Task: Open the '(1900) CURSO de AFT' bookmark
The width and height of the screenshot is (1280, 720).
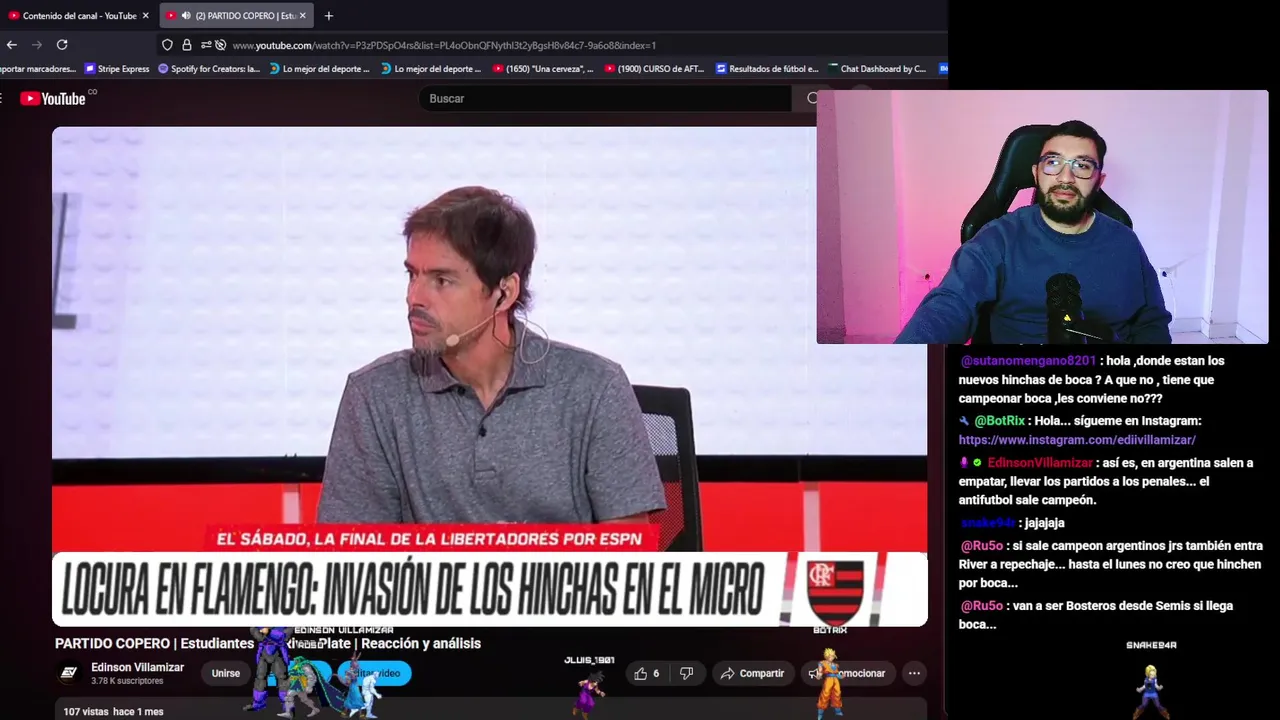Action: 655,69
